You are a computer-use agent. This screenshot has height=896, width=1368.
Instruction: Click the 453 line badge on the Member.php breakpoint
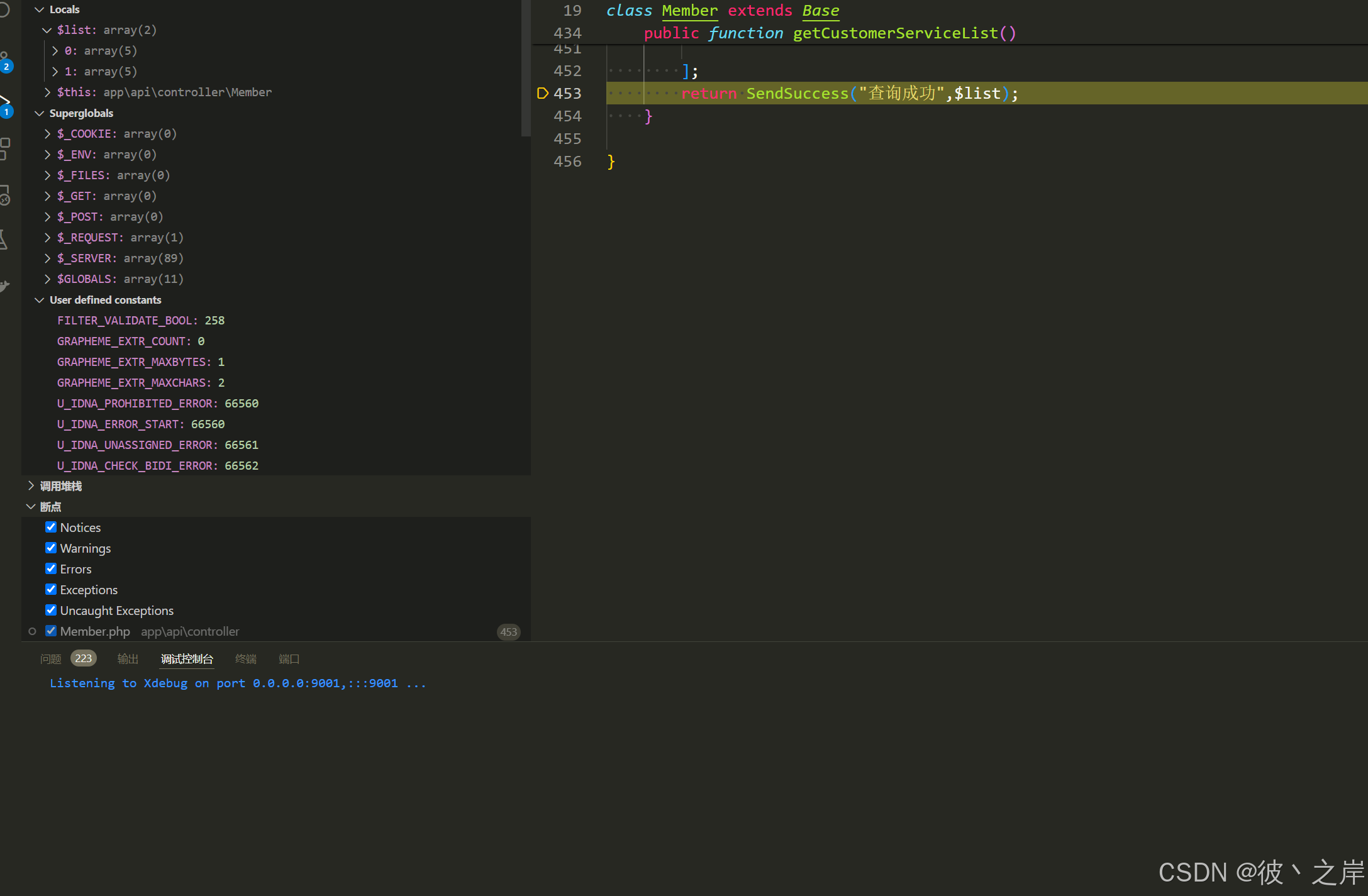508,632
